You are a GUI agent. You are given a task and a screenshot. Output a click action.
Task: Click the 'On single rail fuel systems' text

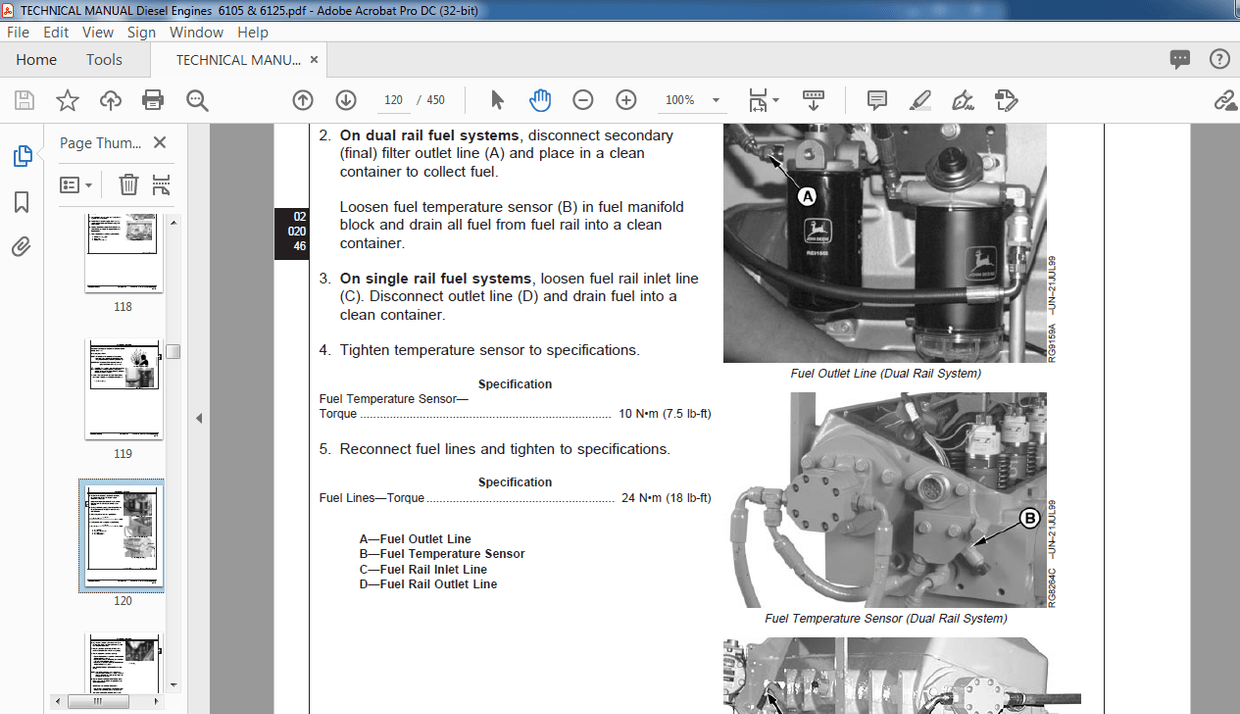(x=435, y=279)
